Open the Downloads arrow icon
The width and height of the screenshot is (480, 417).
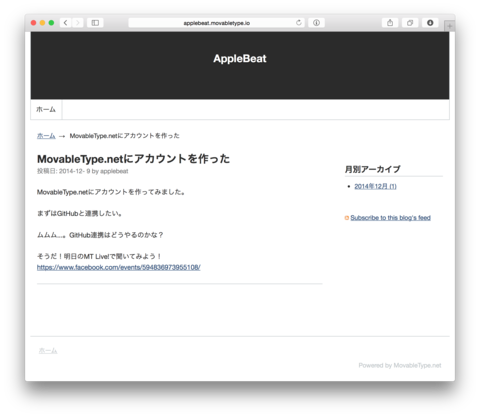pyautogui.click(x=430, y=23)
